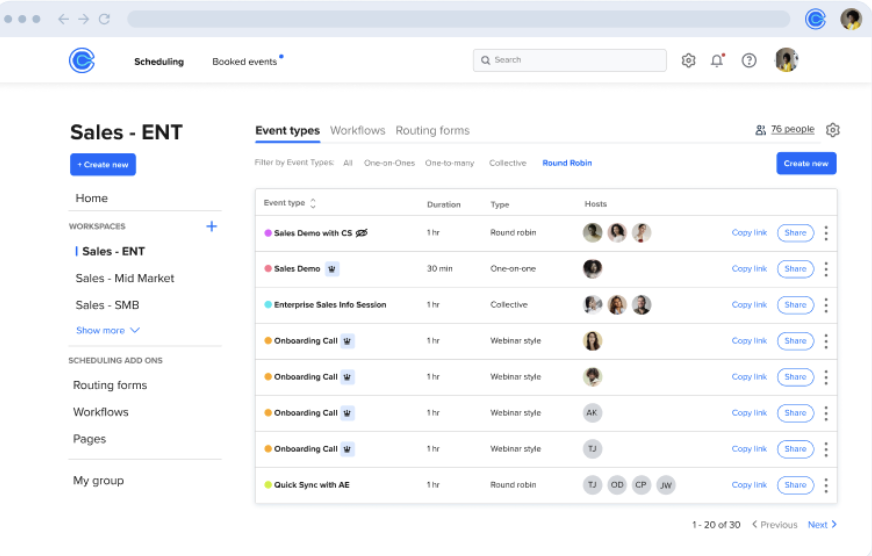Open Home in the sidebar
Screen dimensions: 872x556
pos(92,198)
